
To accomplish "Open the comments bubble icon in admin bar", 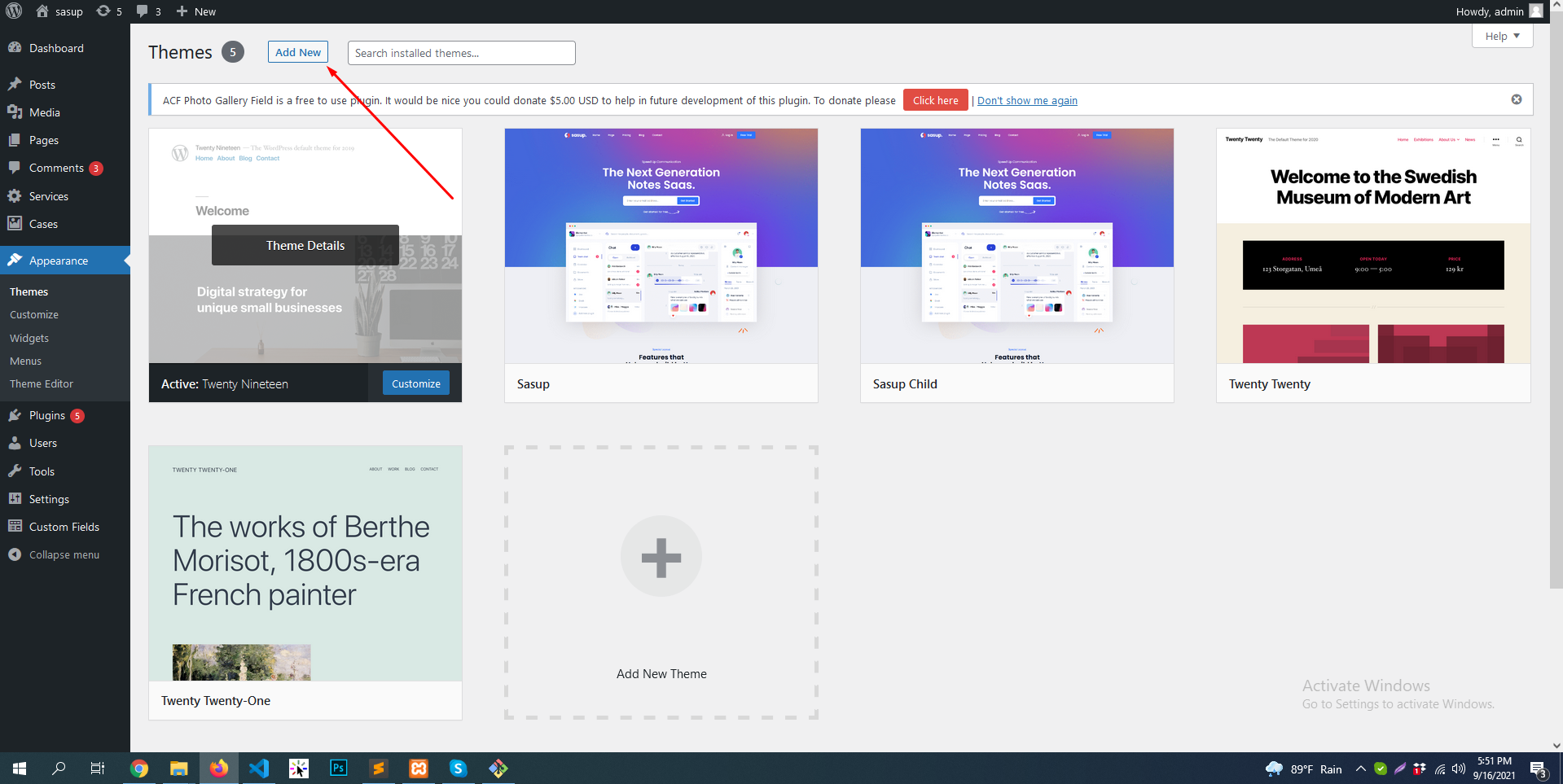I will click(x=143, y=11).
